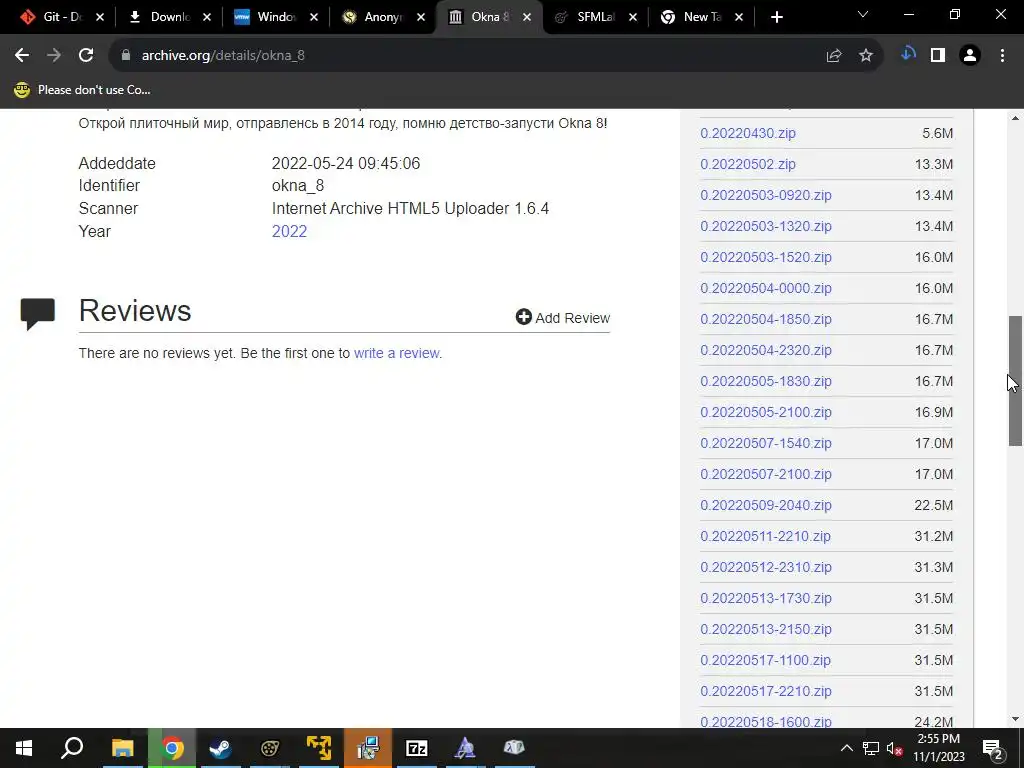Click the Add Review plus icon
The image size is (1024, 768).
click(x=524, y=317)
